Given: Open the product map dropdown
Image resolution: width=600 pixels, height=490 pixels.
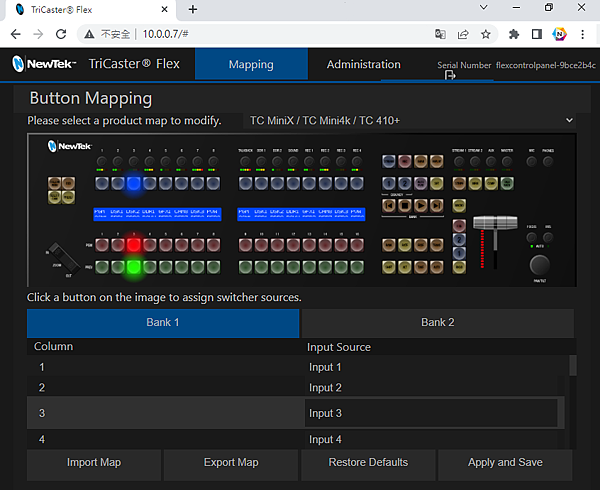Looking at the screenshot, I should (x=409, y=120).
